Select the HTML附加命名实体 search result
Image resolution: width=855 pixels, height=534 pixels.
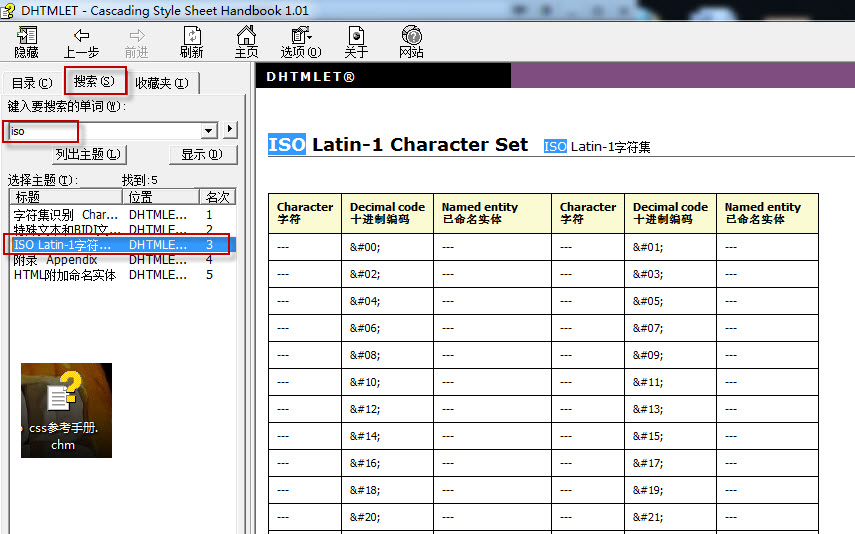tap(65, 275)
